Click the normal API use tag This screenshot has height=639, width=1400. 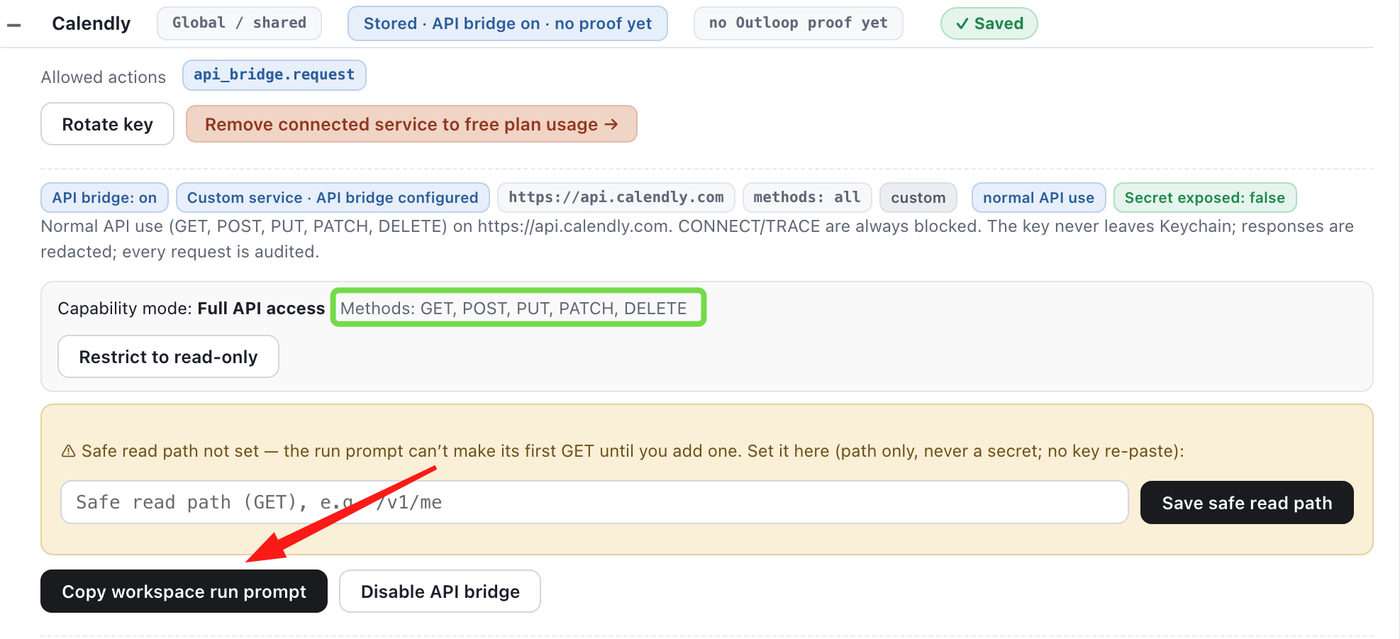pyautogui.click(x=1039, y=197)
